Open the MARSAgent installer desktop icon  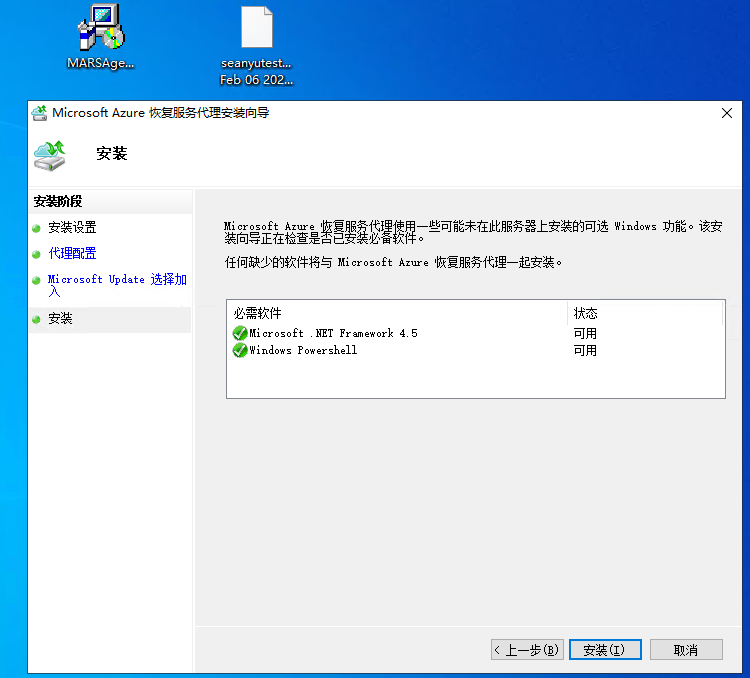[101, 36]
